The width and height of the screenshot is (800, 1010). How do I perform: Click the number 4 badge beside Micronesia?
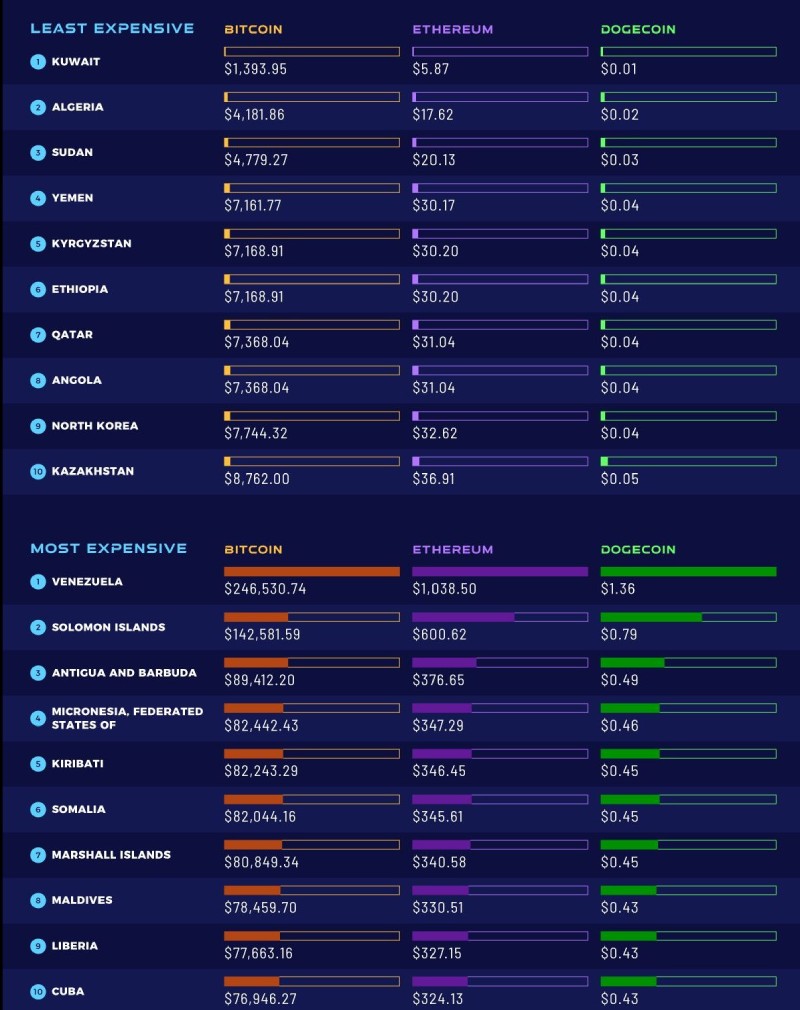(x=38, y=718)
